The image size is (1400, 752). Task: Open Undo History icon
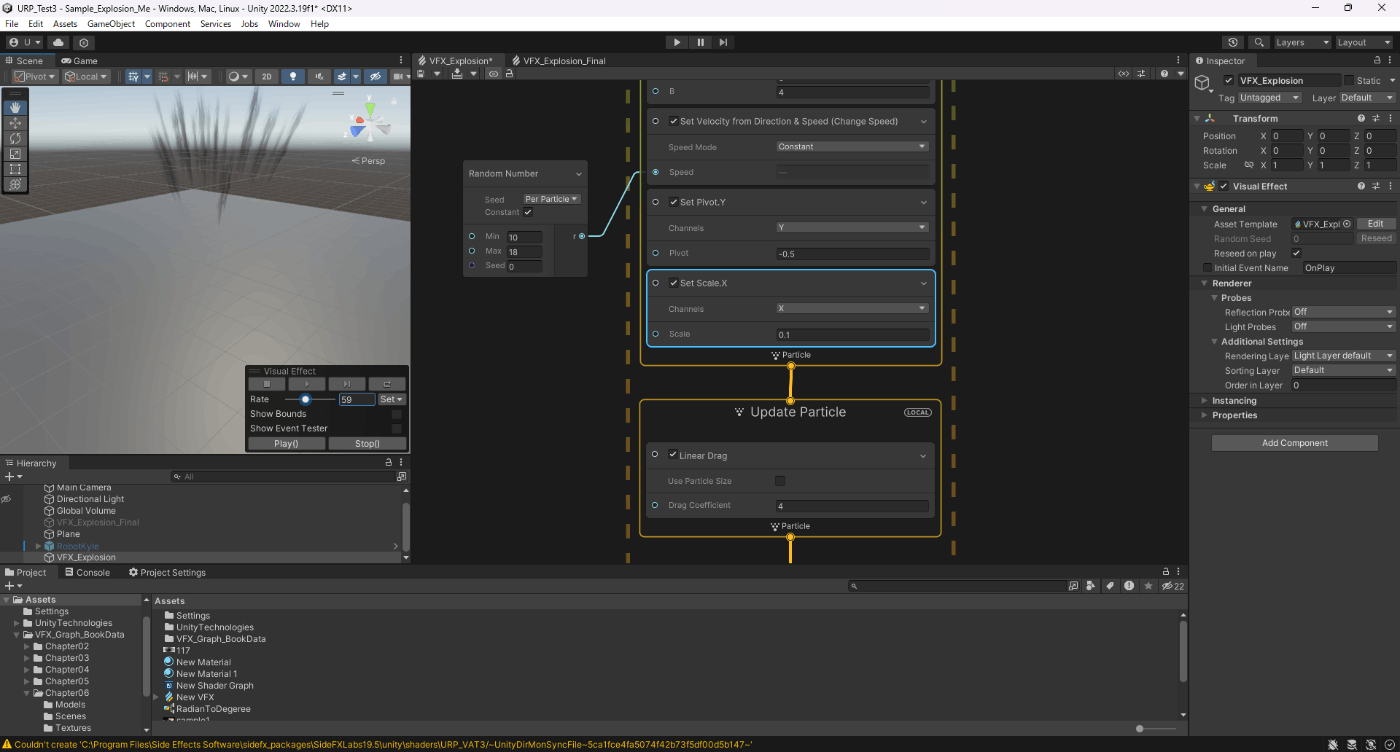tap(1233, 43)
